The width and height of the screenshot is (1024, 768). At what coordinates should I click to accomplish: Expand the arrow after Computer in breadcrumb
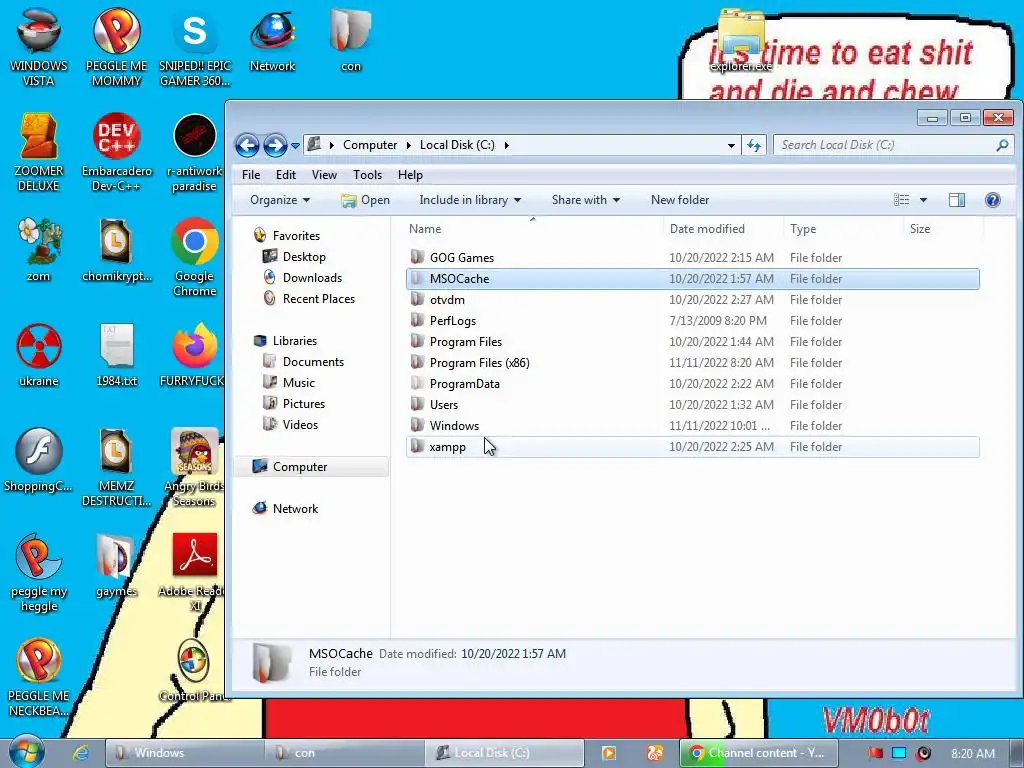pos(408,145)
